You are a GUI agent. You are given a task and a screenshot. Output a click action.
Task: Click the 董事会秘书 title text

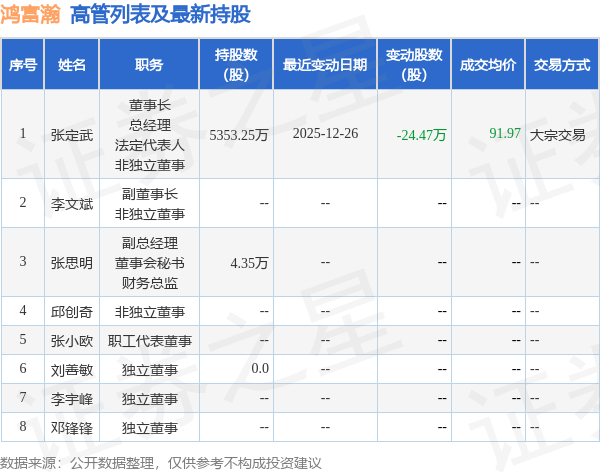[150, 263]
